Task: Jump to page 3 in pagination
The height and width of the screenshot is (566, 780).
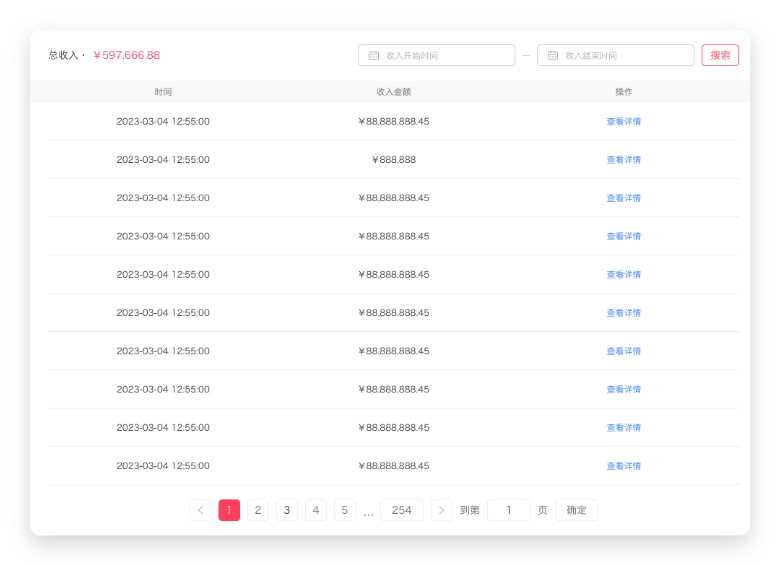Action: (287, 510)
